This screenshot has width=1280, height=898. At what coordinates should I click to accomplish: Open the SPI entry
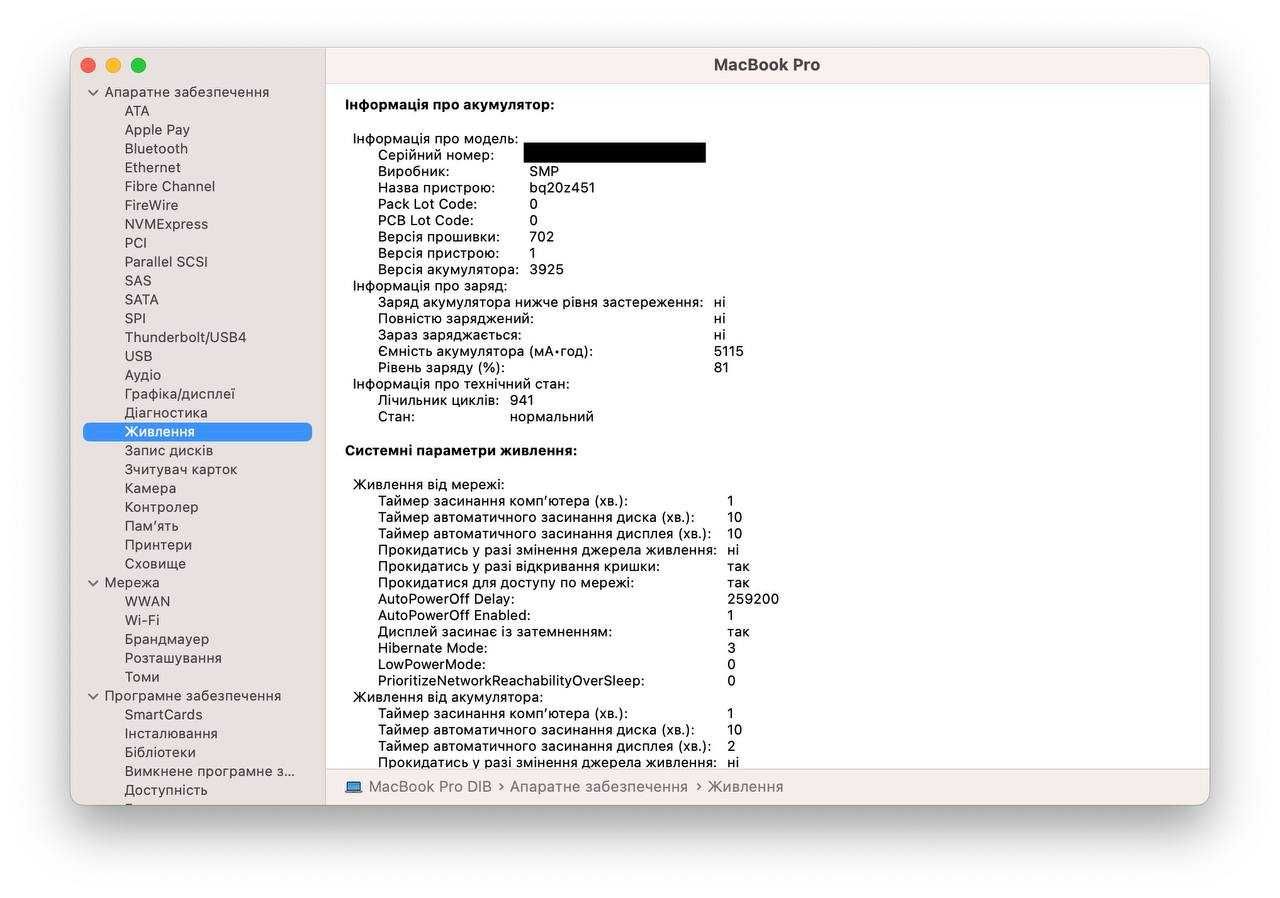(x=135, y=319)
